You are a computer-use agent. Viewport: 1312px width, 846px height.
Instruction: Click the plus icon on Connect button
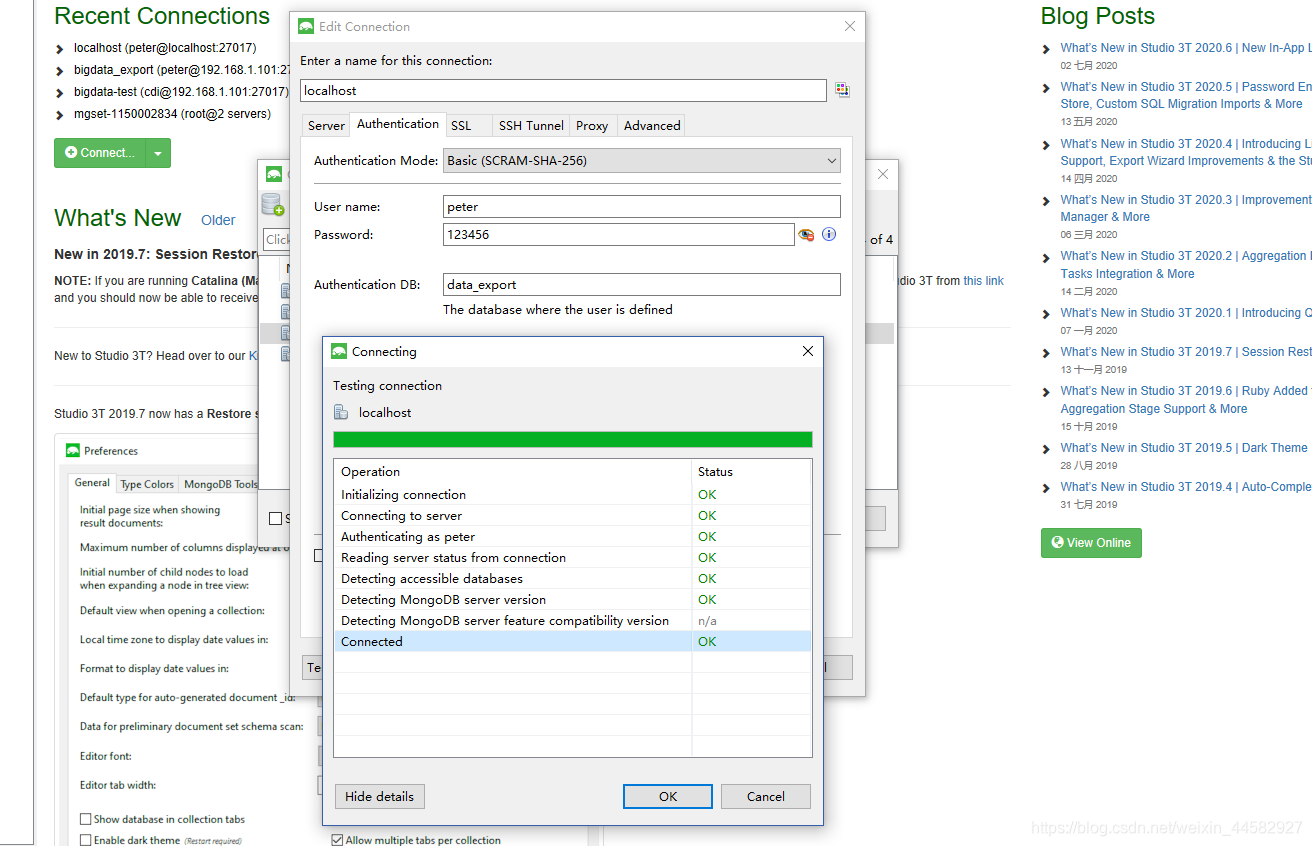click(x=71, y=153)
